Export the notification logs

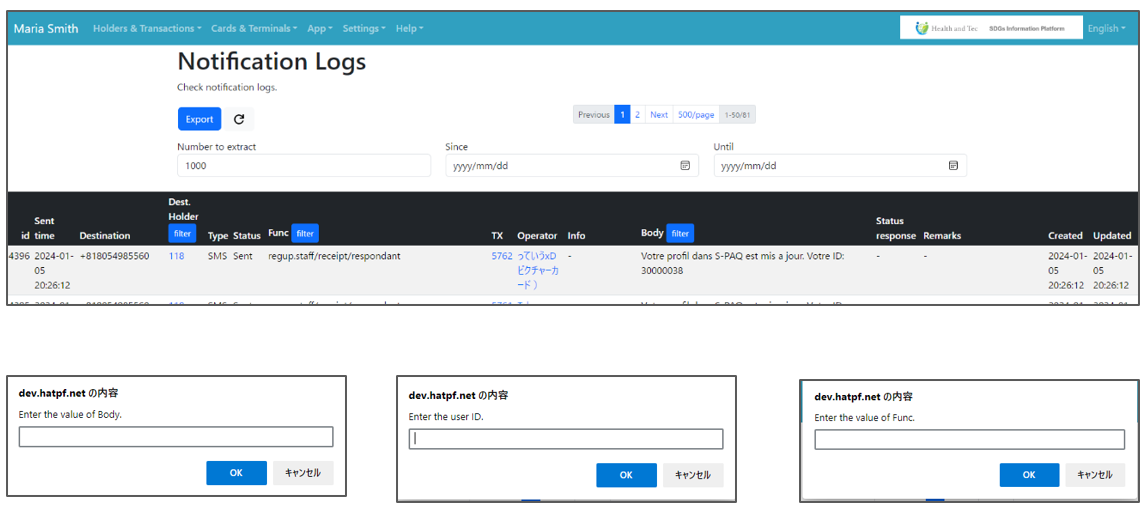(199, 119)
